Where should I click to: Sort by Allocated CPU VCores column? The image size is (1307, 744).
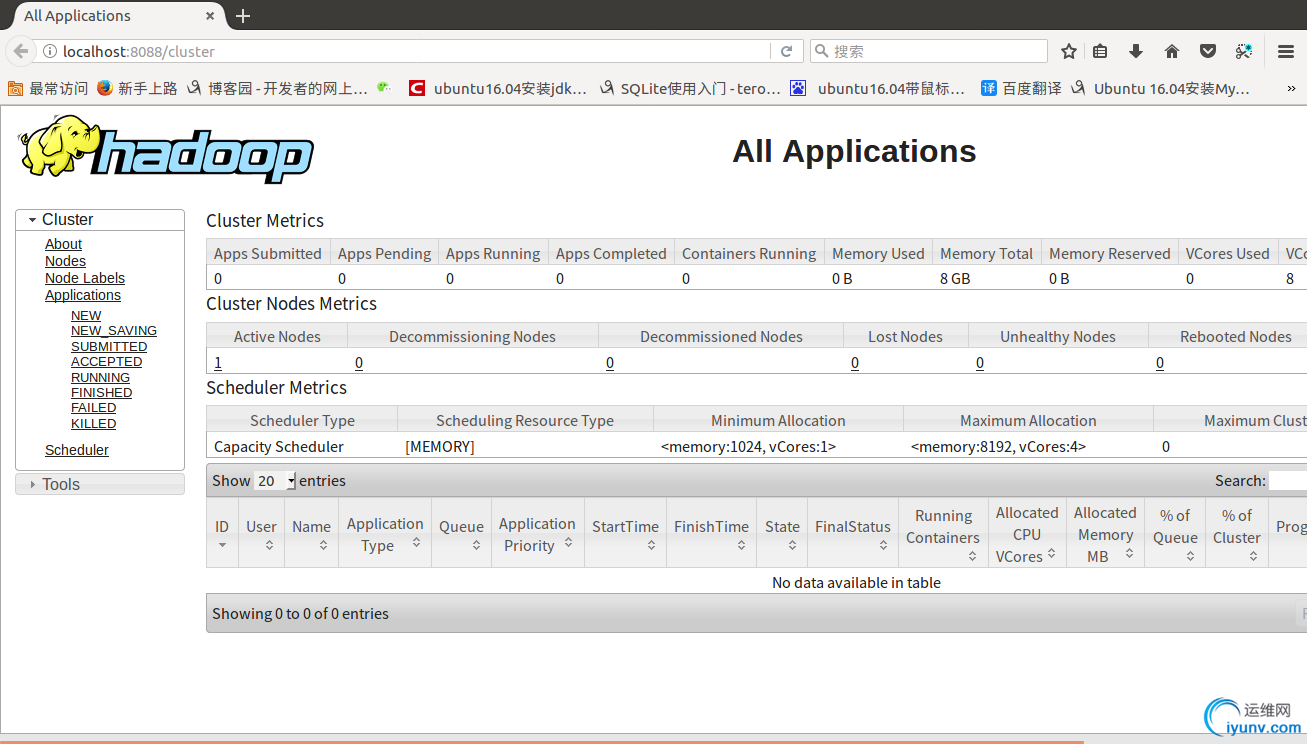tap(1027, 534)
